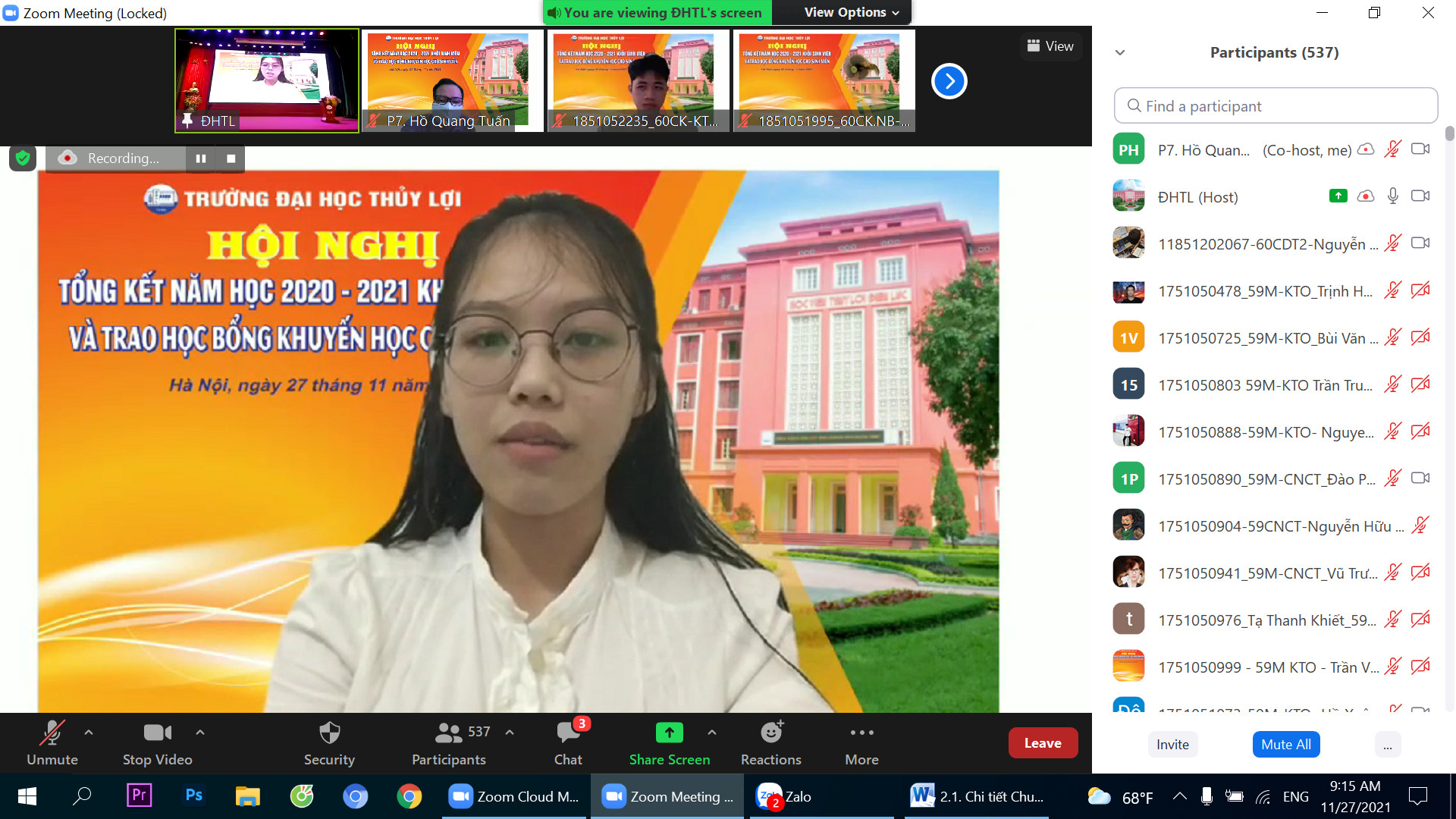Stop my video camera

(x=157, y=733)
